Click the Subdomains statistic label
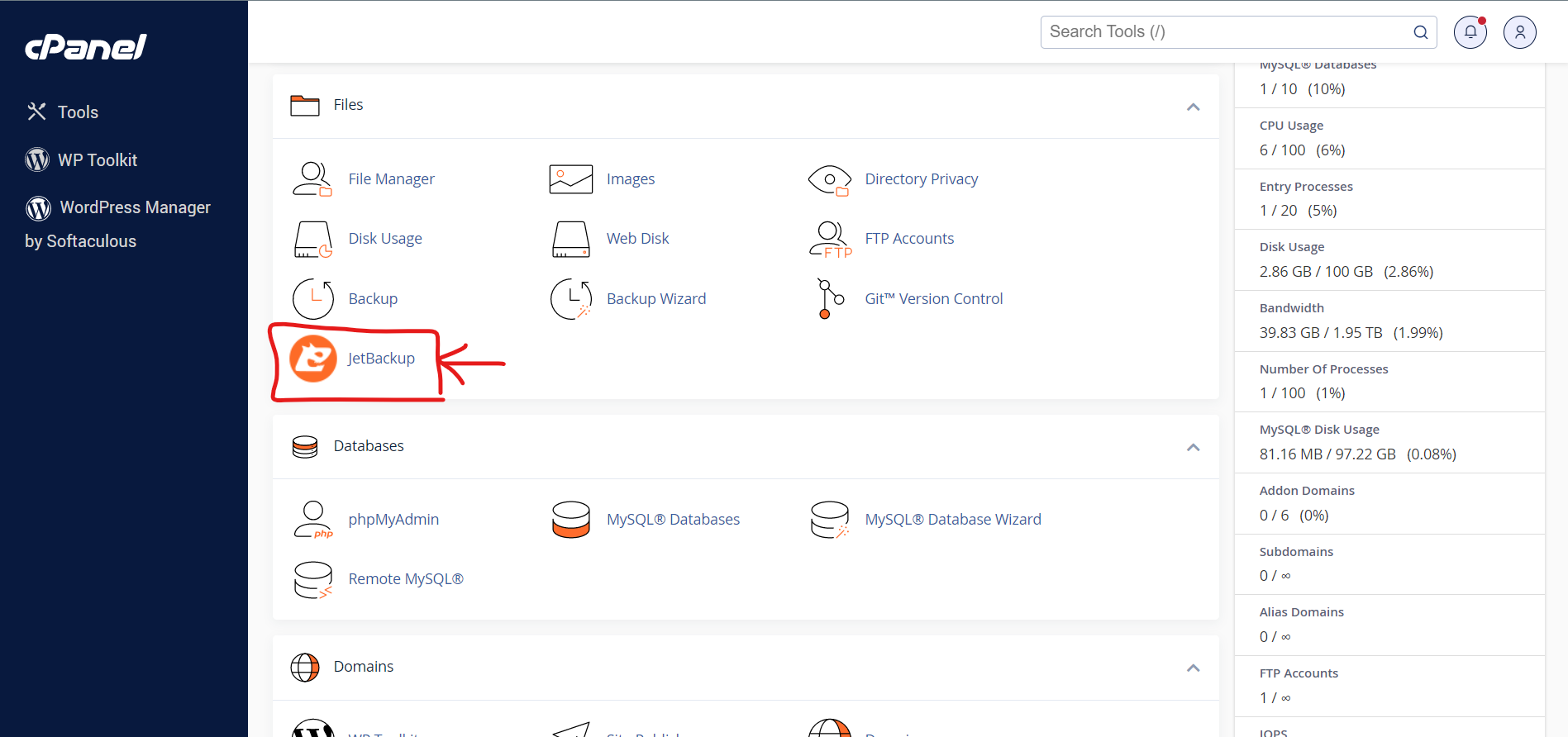 click(1296, 552)
